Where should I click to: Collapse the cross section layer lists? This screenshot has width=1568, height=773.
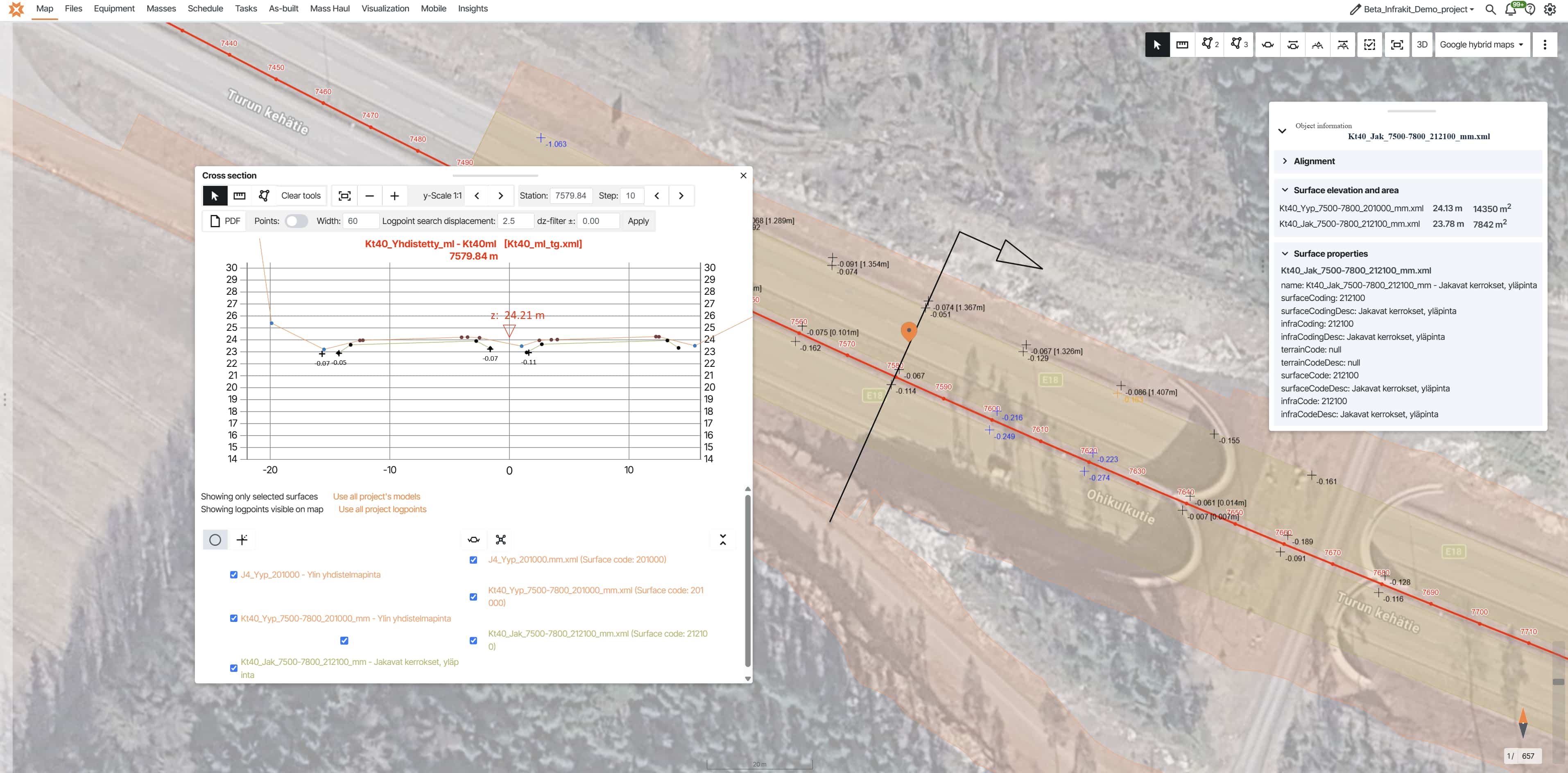pos(722,539)
